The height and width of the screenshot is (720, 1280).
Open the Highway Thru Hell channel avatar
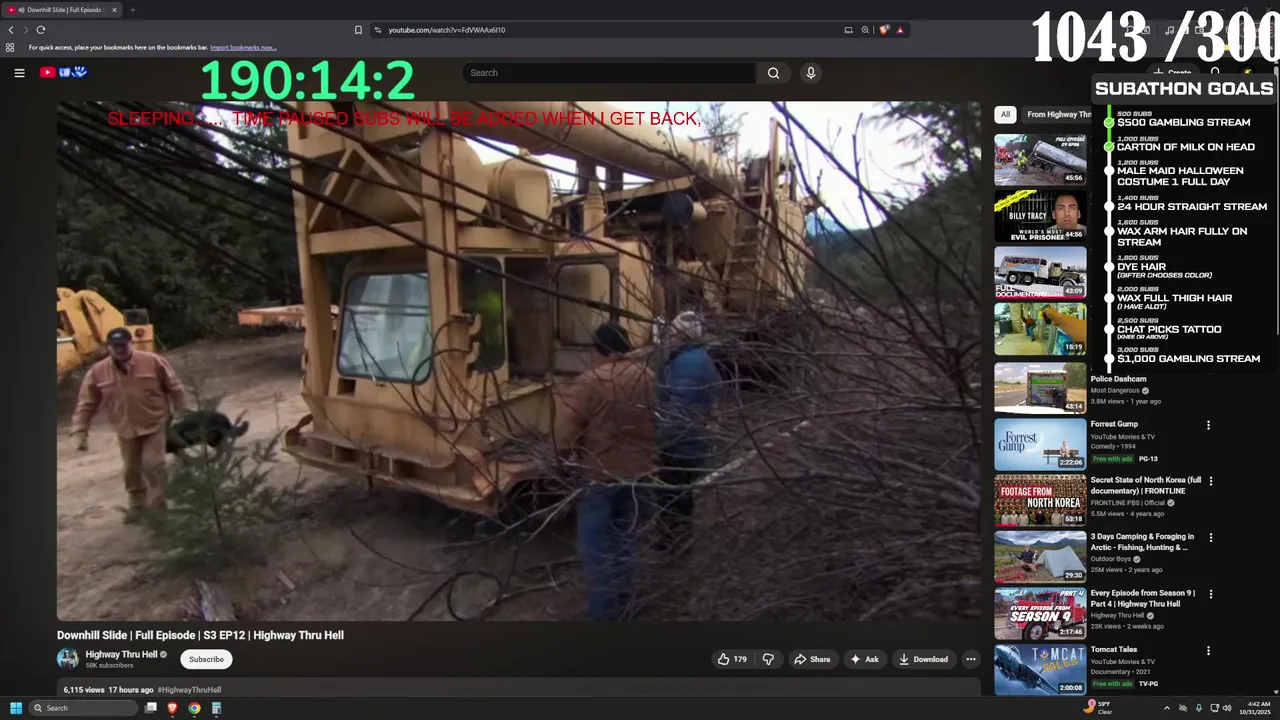point(67,658)
